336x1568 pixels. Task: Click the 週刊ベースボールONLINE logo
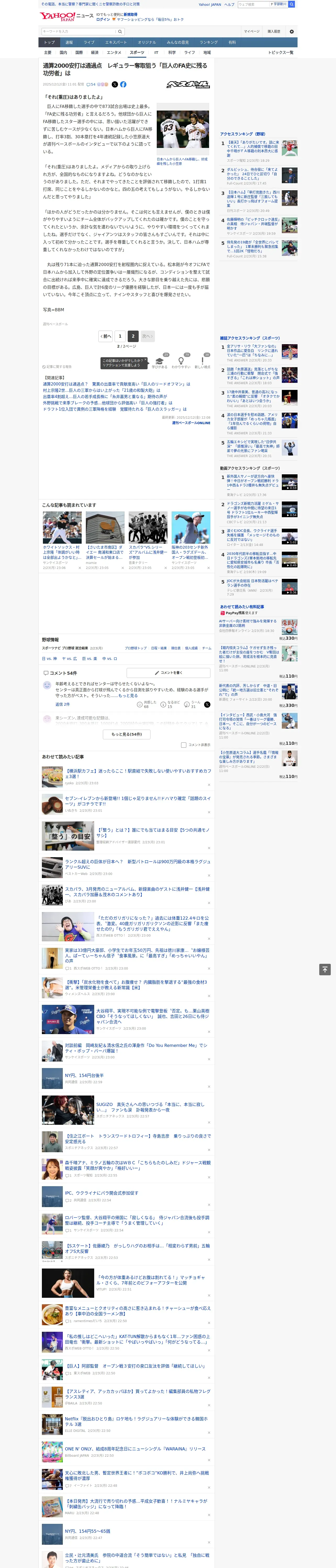[188, 85]
